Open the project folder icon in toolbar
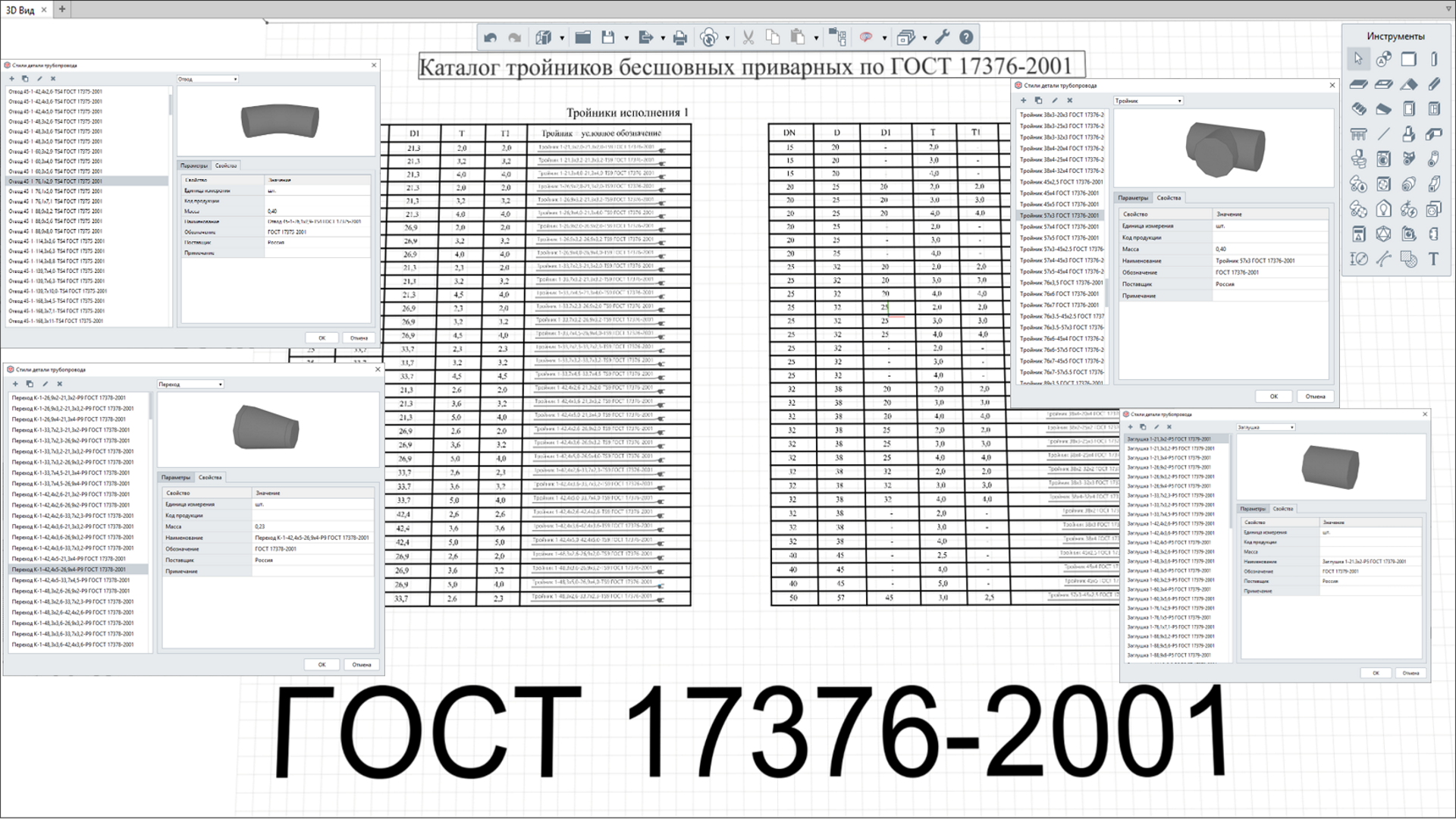This screenshot has width=1456, height=819. [x=582, y=37]
